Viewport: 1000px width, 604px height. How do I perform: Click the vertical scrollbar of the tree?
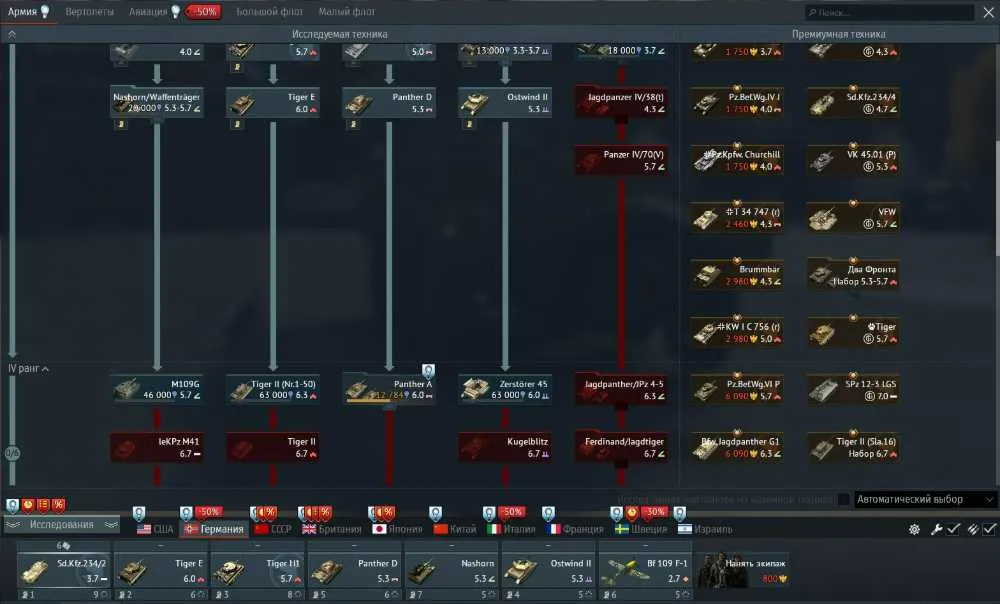996,198
